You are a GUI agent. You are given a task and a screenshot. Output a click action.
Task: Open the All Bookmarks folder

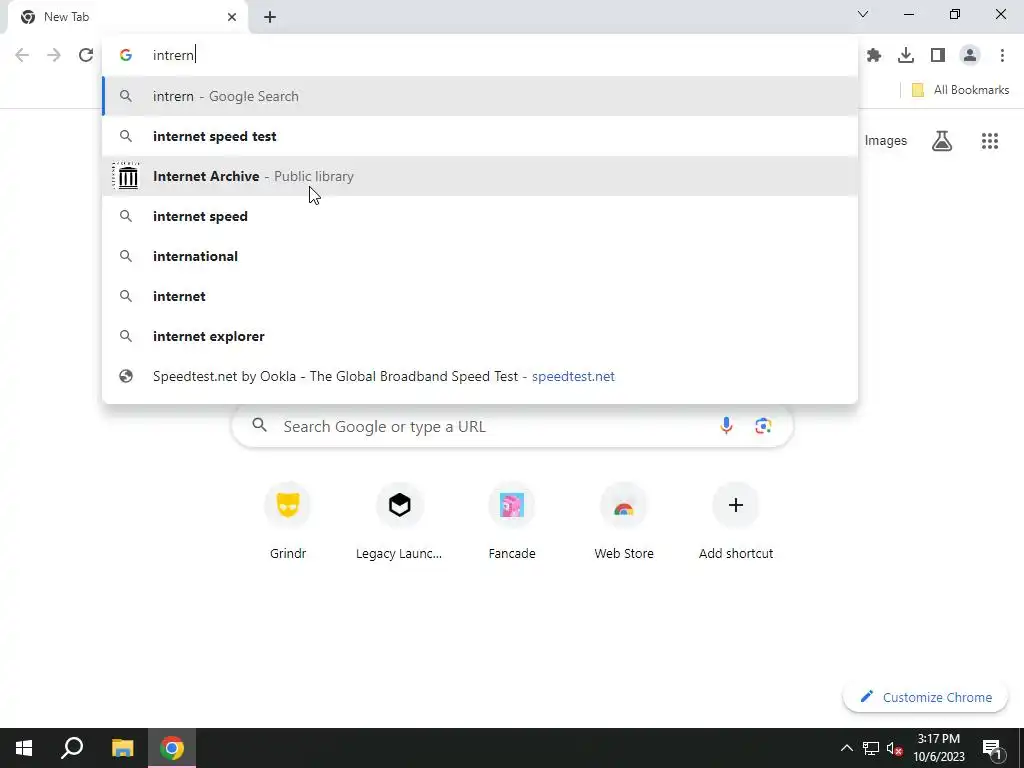click(x=960, y=90)
